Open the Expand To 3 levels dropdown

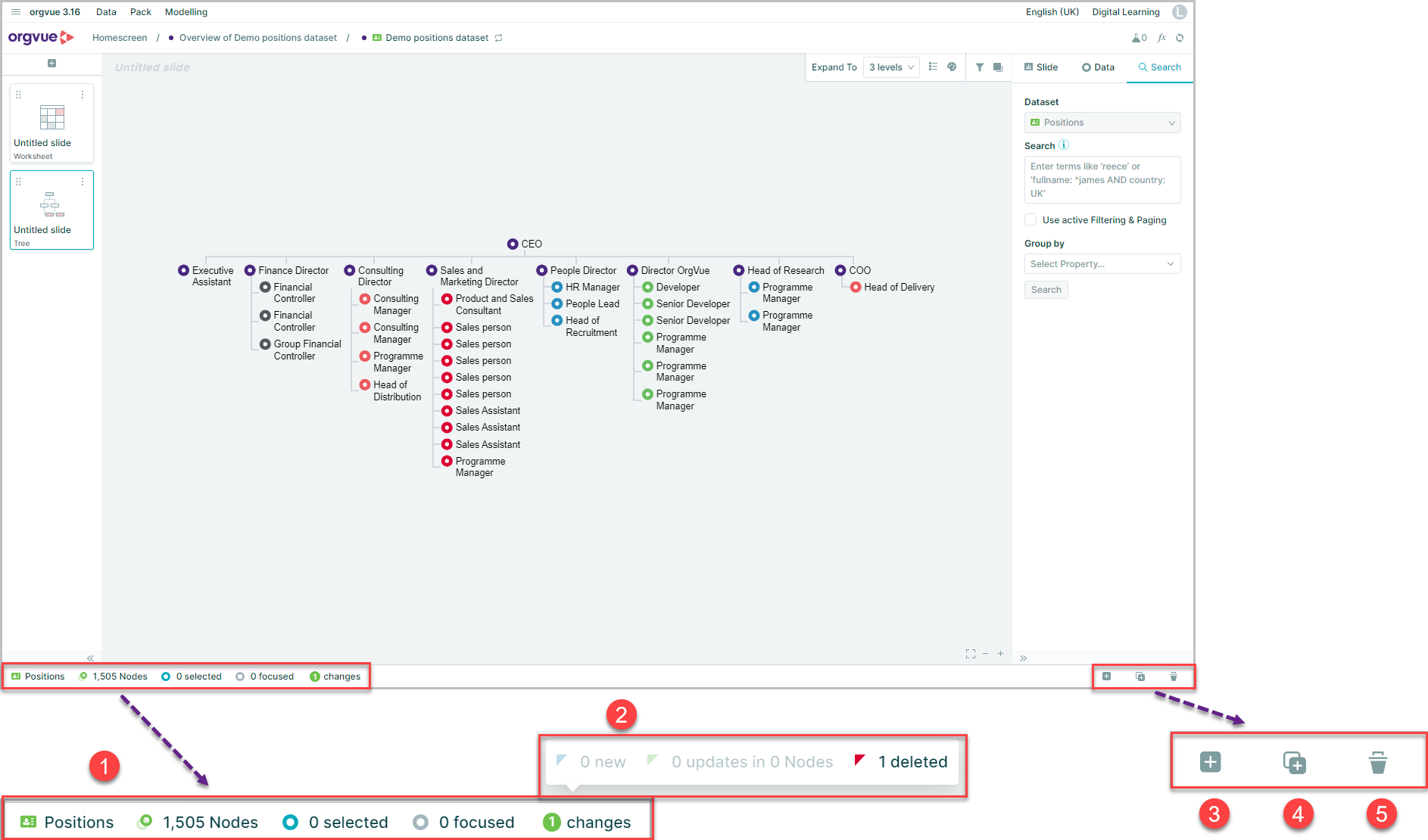coord(891,67)
